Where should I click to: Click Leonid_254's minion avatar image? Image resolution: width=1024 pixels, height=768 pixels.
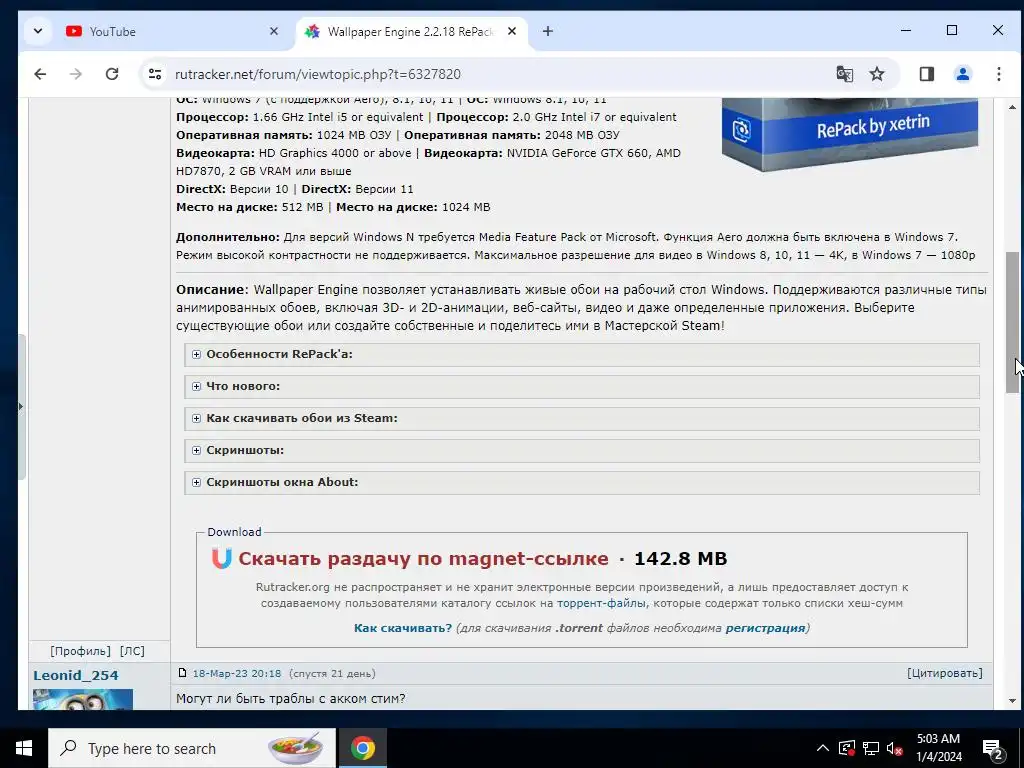83,699
